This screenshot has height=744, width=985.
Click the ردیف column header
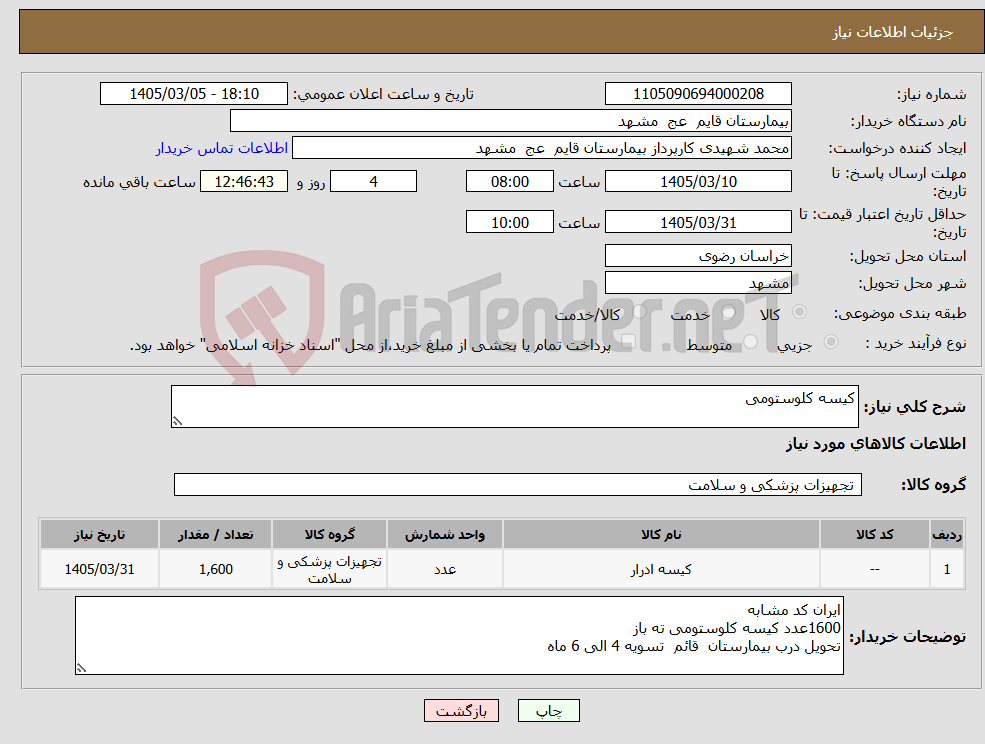(x=947, y=534)
